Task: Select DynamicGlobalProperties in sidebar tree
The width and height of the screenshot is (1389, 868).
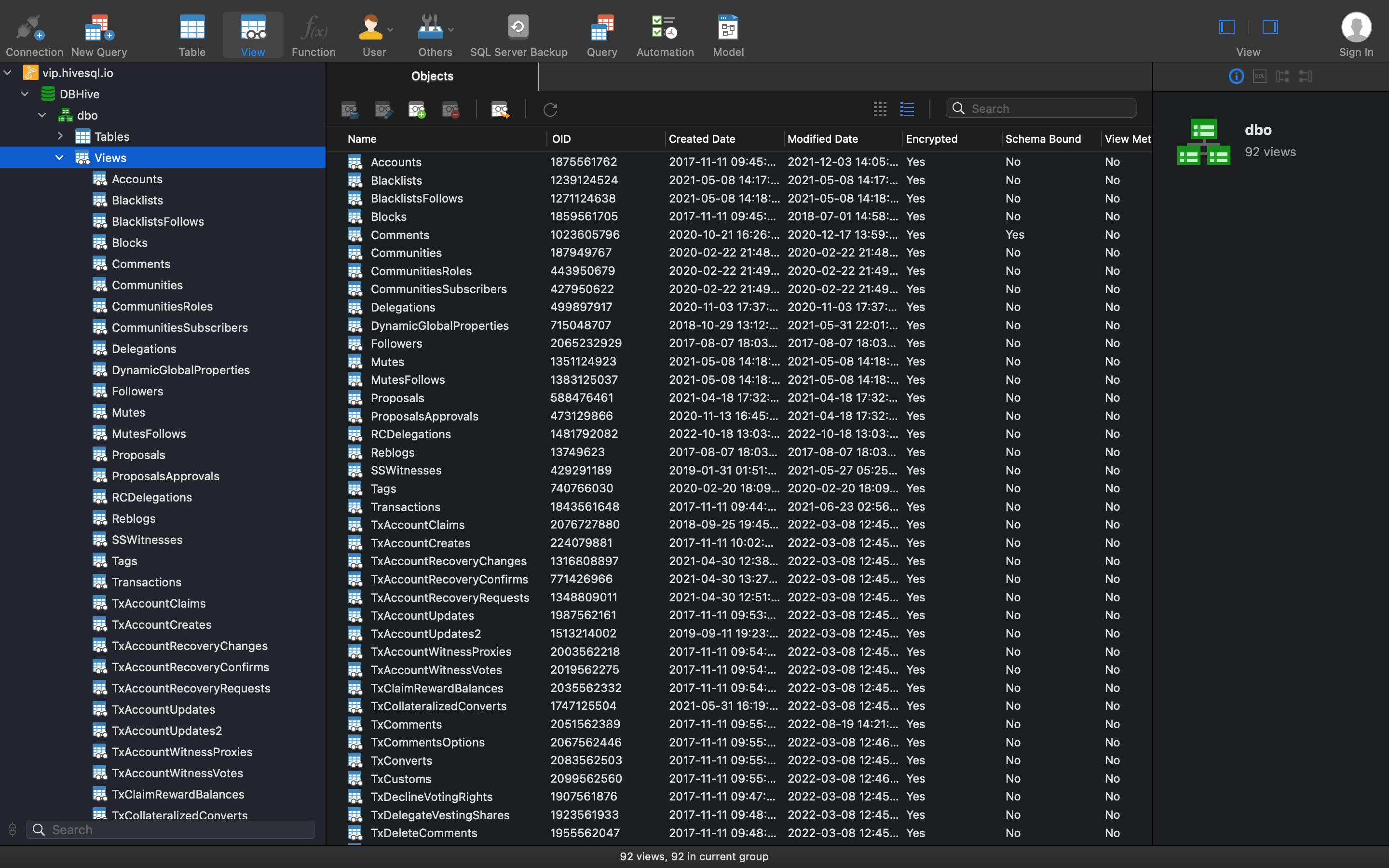Action: point(180,370)
